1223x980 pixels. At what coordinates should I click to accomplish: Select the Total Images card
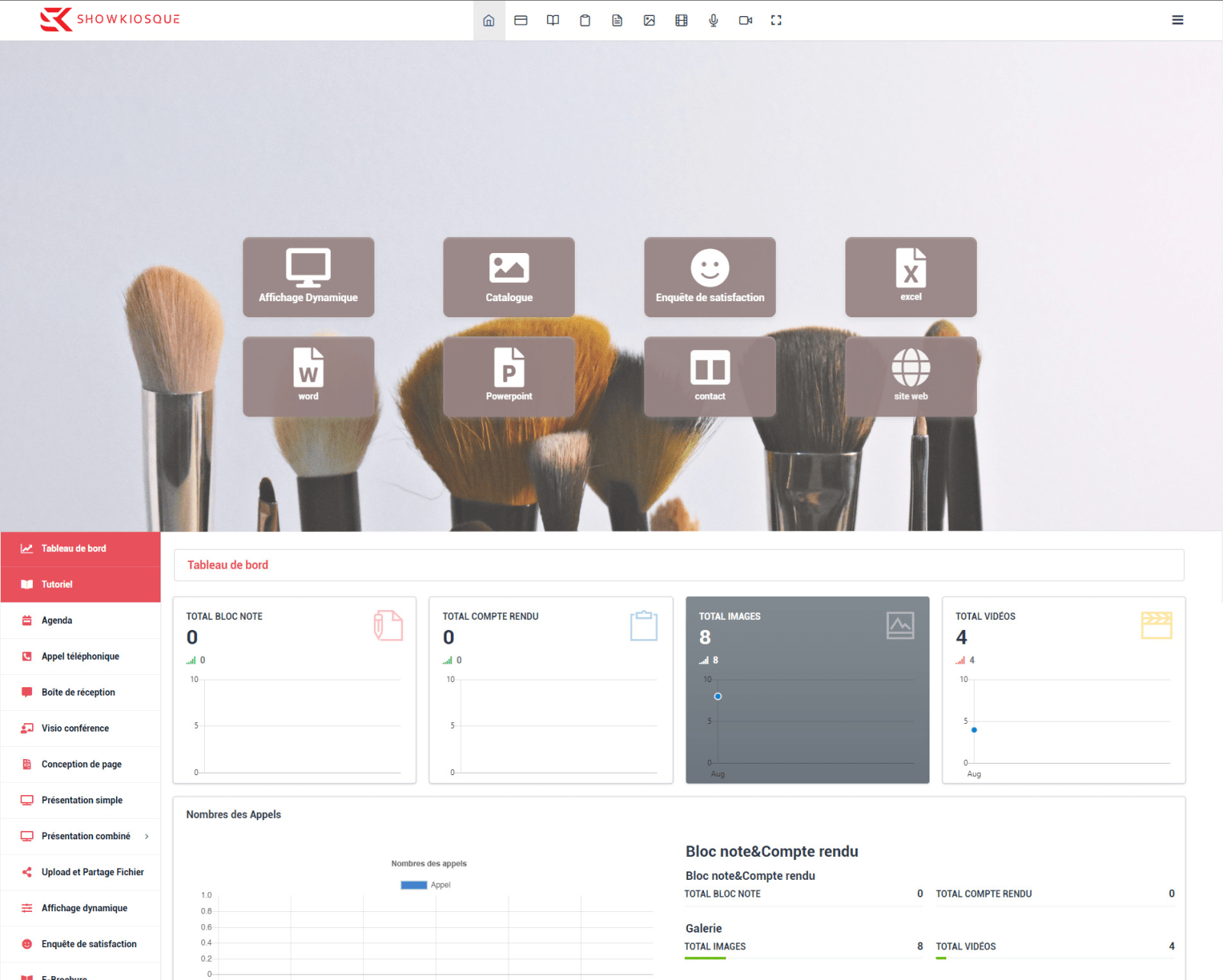[807, 690]
